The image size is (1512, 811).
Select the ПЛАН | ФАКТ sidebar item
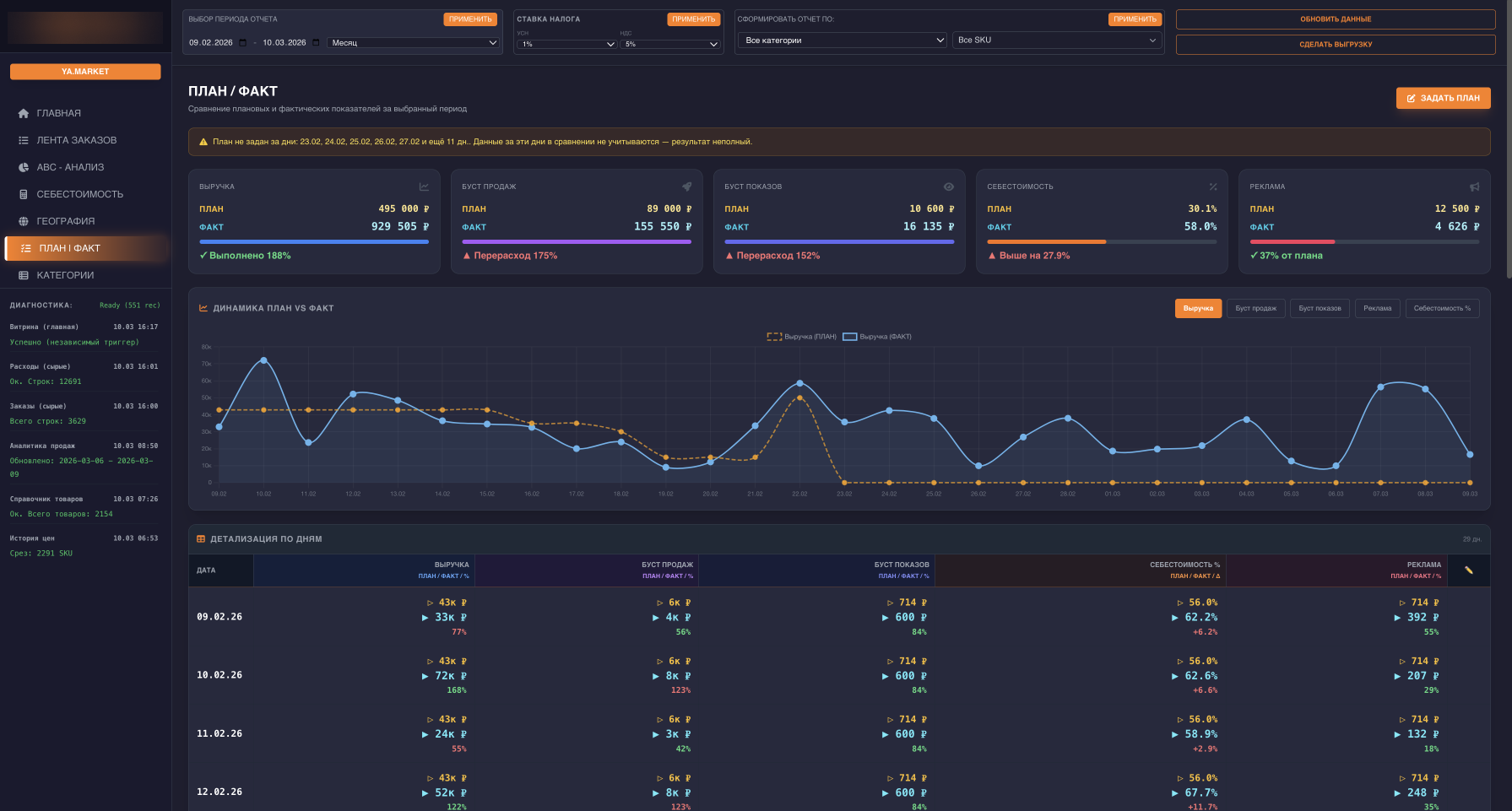click(x=86, y=248)
